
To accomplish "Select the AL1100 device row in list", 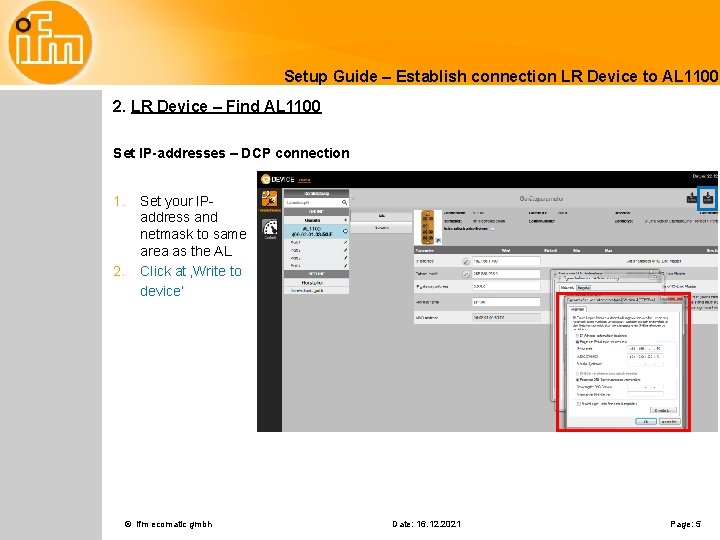I will point(316,231).
